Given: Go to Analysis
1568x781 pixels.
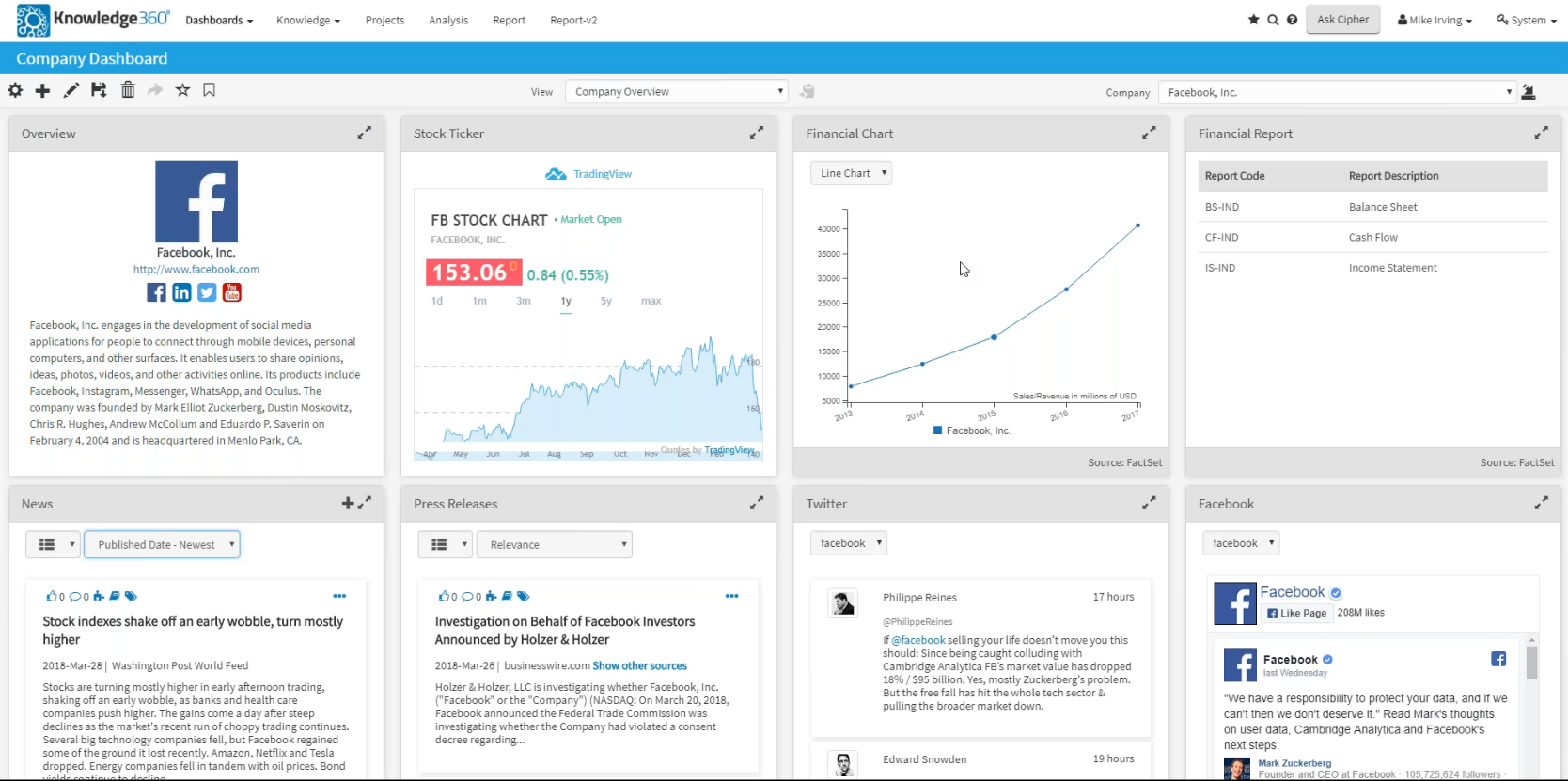Looking at the screenshot, I should coord(448,21).
